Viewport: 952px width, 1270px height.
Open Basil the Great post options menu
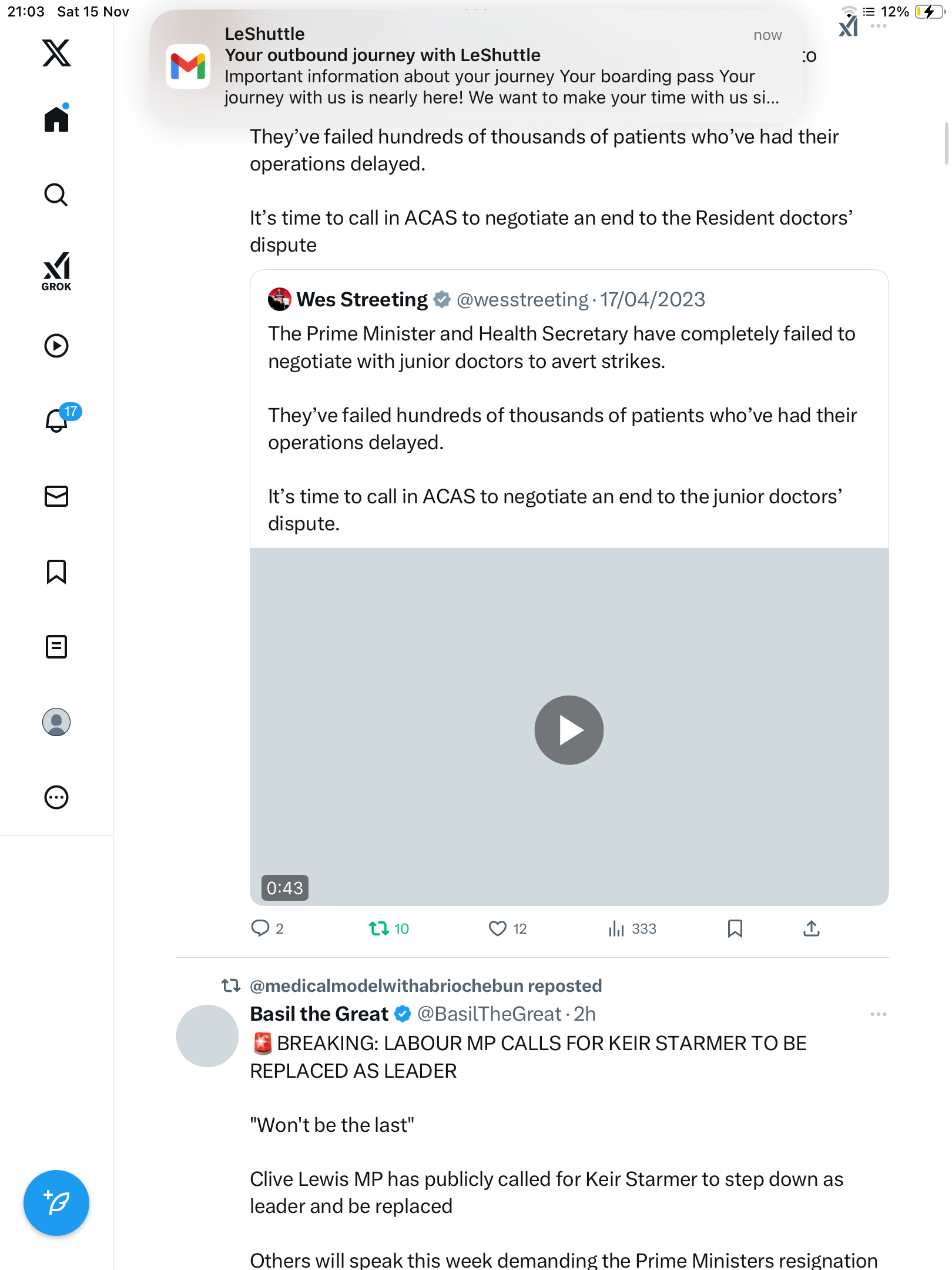click(878, 1014)
